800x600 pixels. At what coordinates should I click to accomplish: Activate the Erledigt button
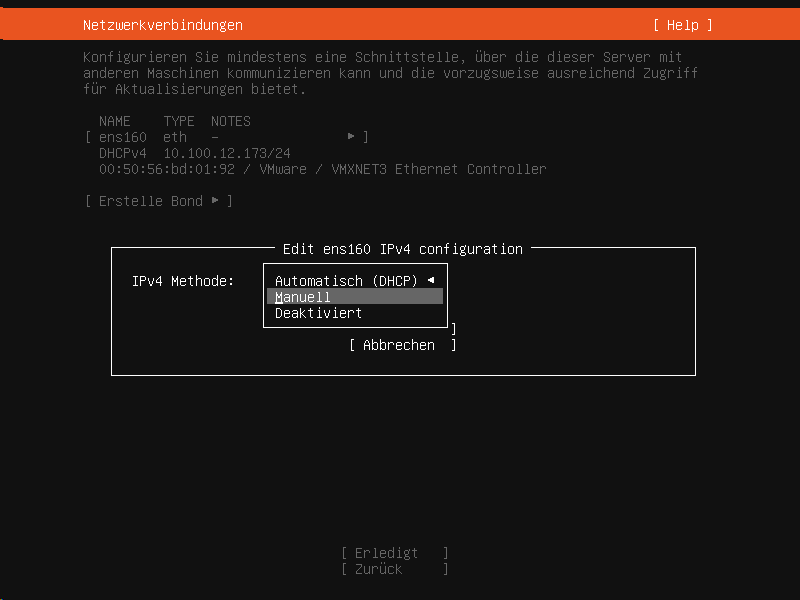pos(394,553)
